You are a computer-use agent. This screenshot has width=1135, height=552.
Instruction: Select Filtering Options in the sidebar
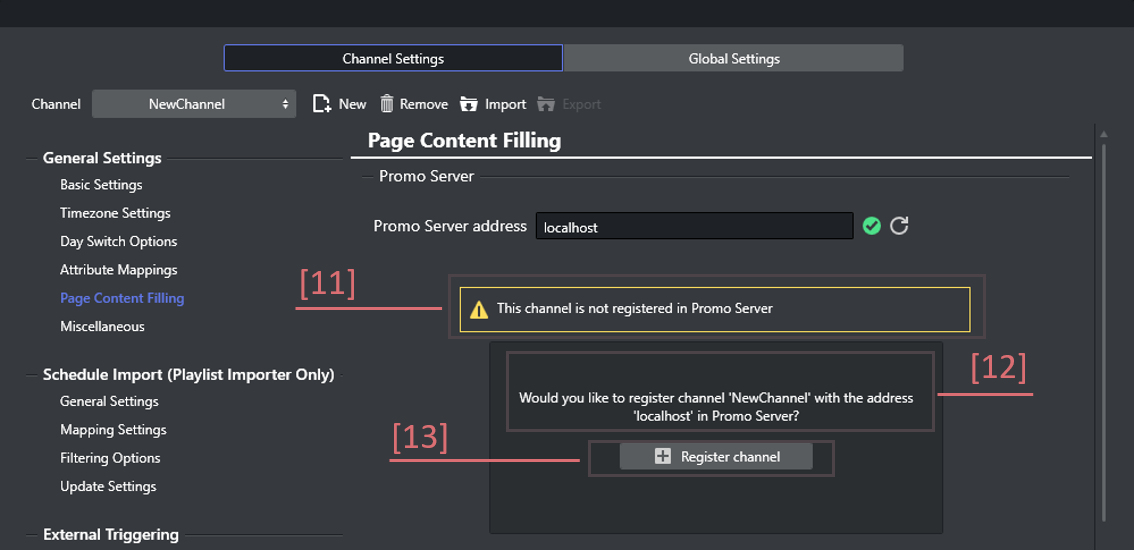(110, 458)
